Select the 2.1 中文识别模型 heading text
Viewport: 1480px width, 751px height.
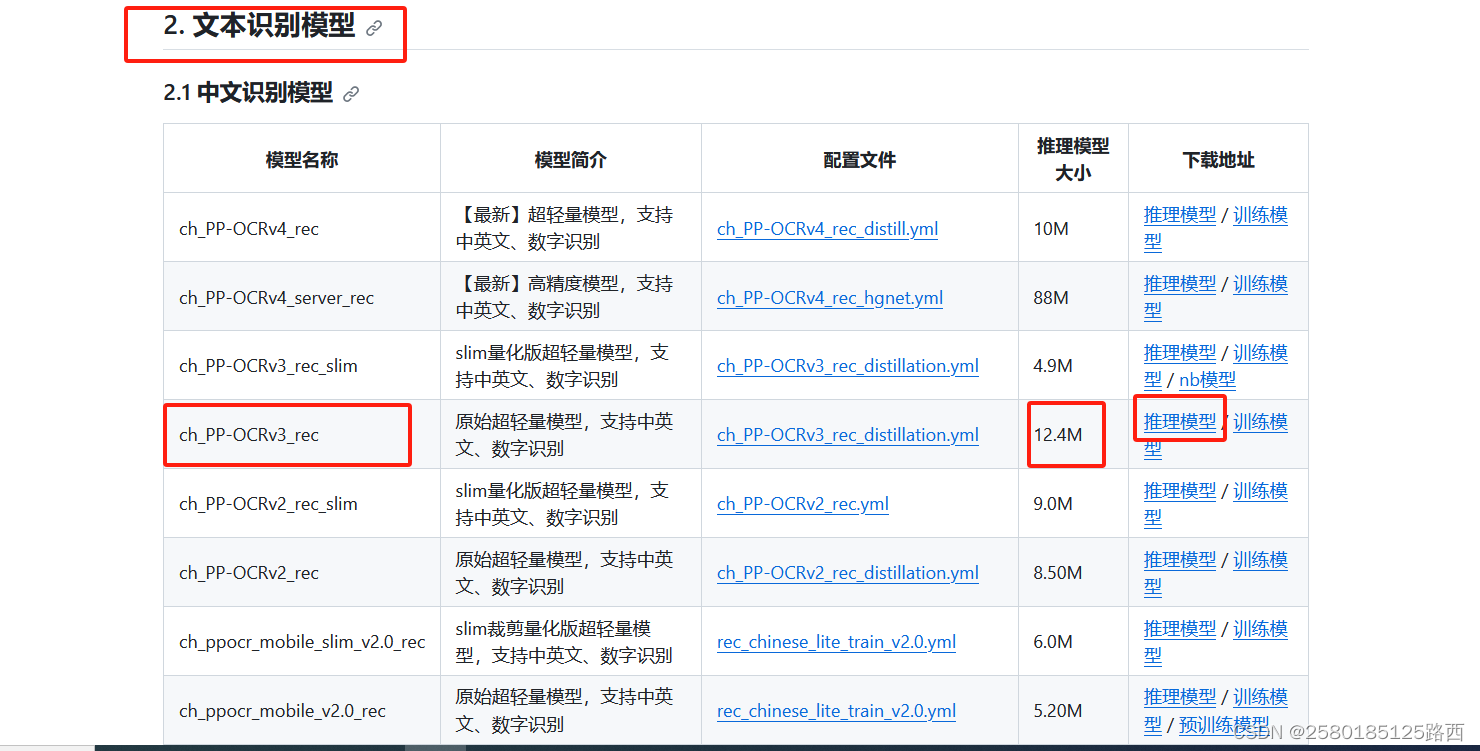(x=248, y=93)
